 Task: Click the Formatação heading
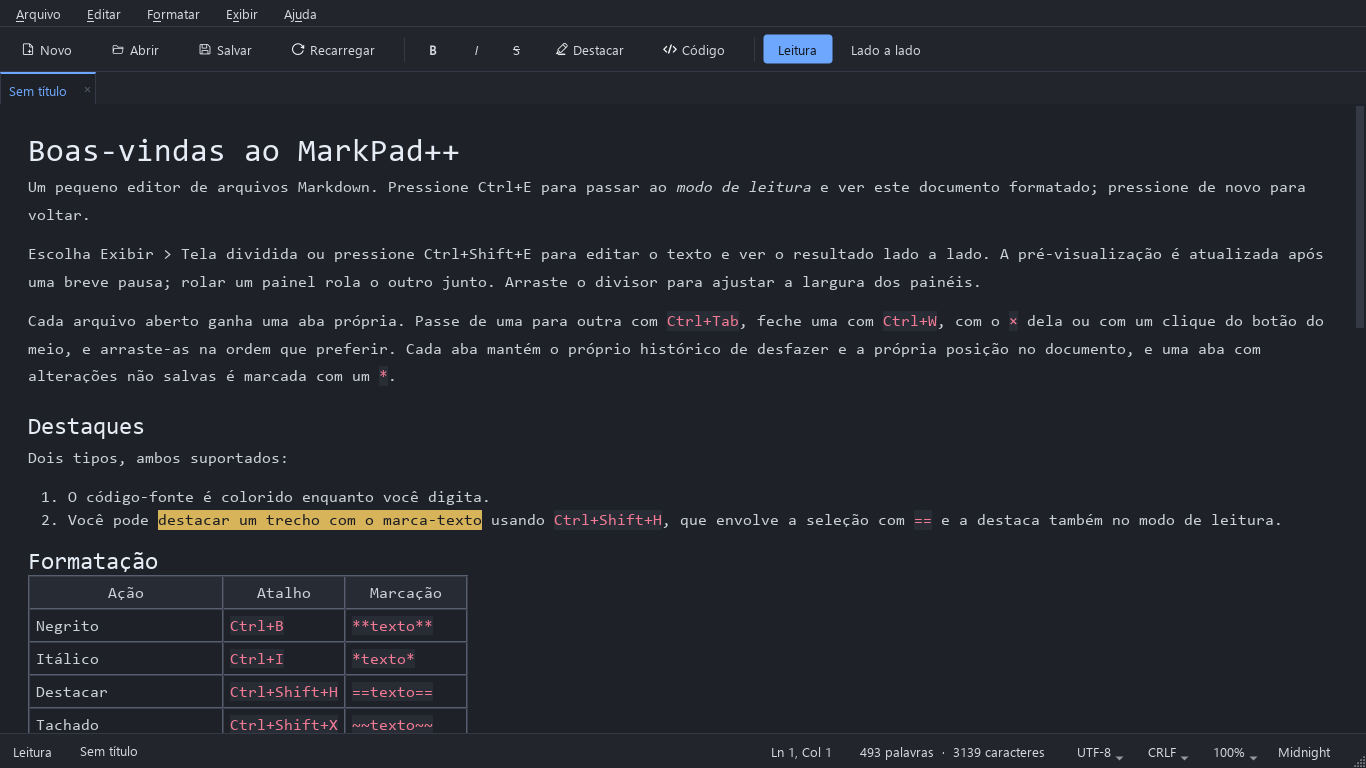(93, 561)
